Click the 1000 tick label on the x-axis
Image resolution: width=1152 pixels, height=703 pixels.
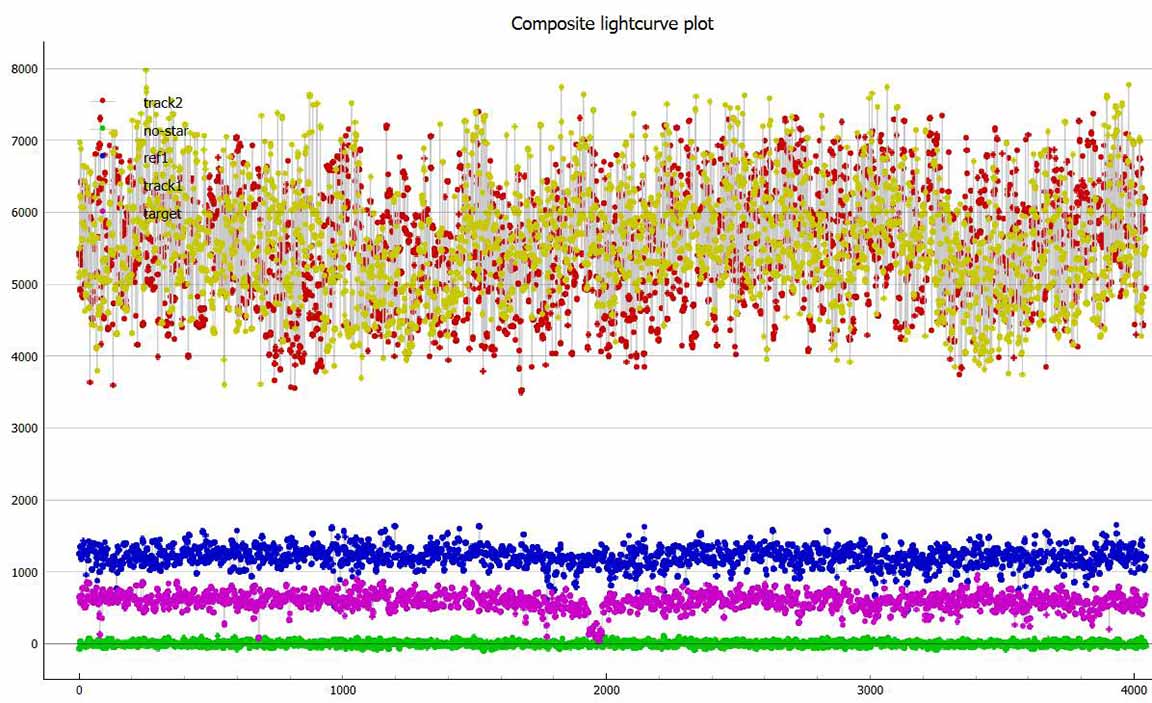(x=343, y=689)
